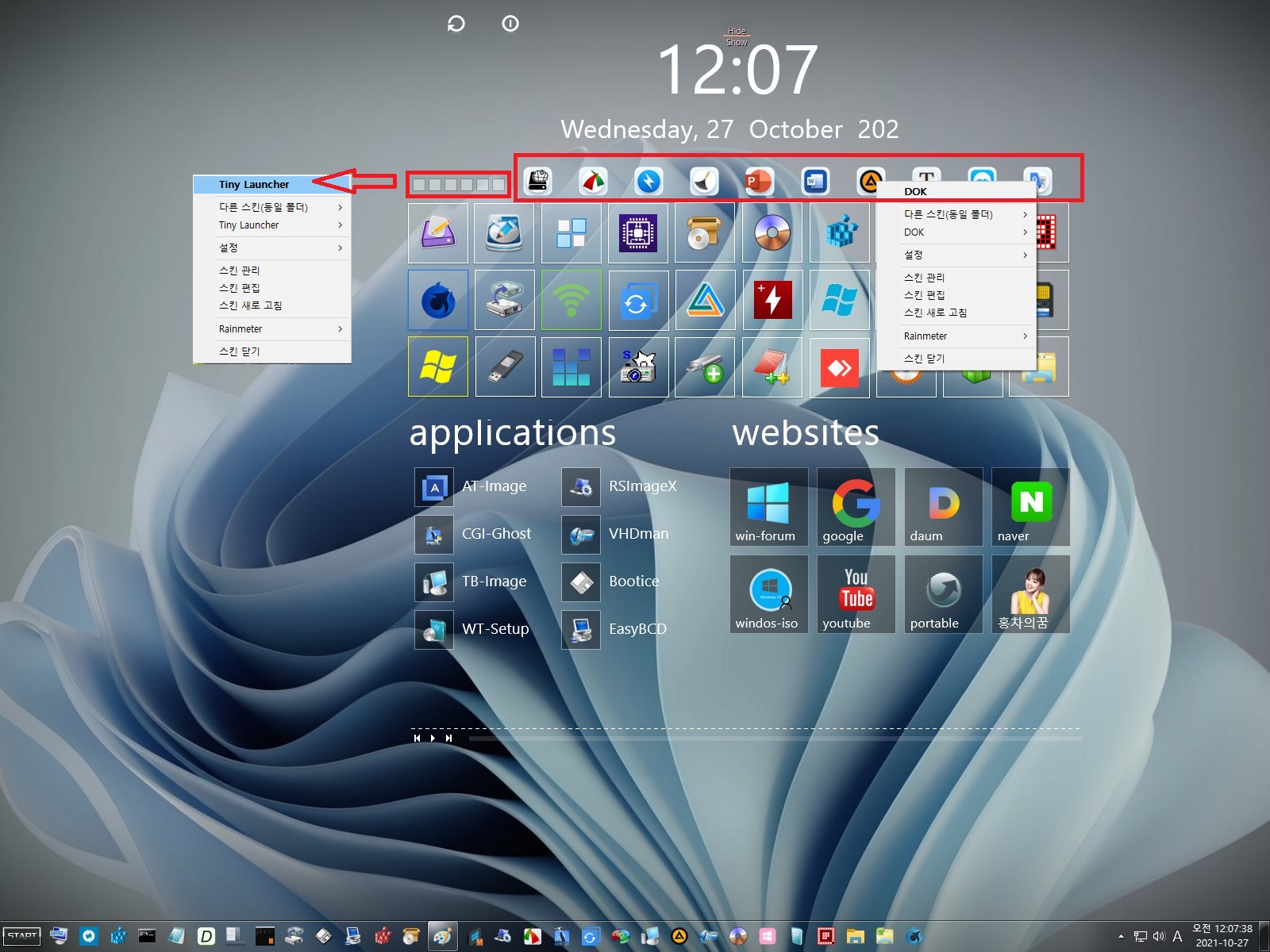The height and width of the screenshot is (952, 1270).
Task: Open the volume icon in system tray
Action: tap(1158, 936)
